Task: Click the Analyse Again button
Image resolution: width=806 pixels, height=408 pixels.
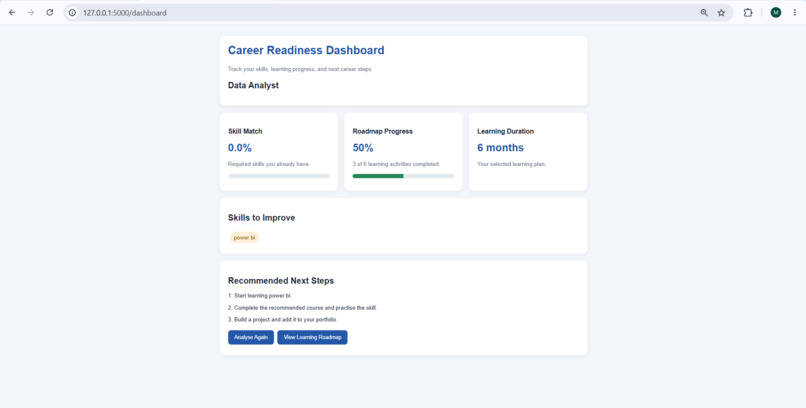Action: (x=251, y=338)
